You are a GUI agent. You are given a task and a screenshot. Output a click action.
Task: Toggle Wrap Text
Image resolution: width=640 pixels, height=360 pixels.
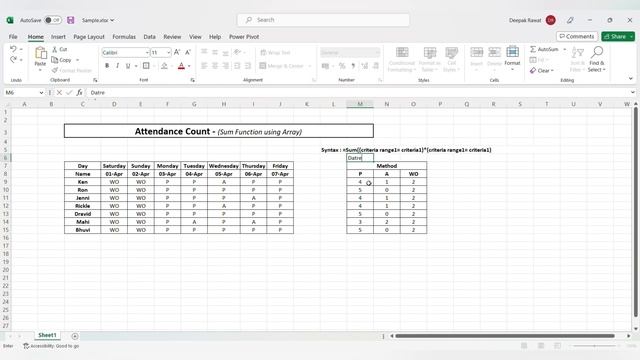pos(275,53)
